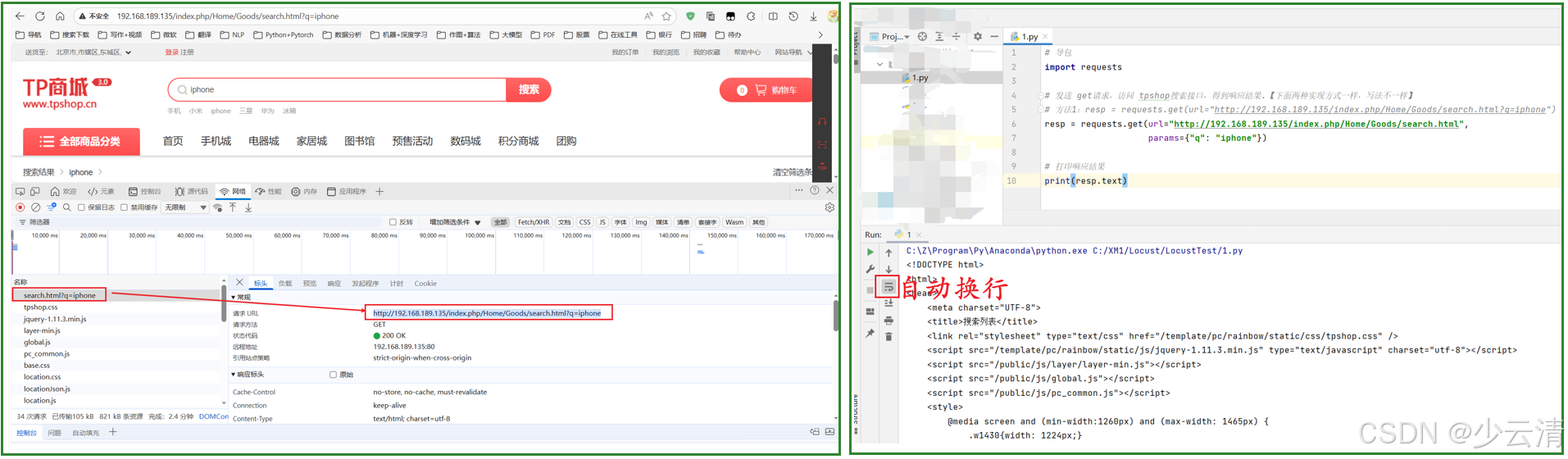The image size is (1568, 459).
Task: Toggle the Fetch/XHR filter chip
Action: click(534, 222)
